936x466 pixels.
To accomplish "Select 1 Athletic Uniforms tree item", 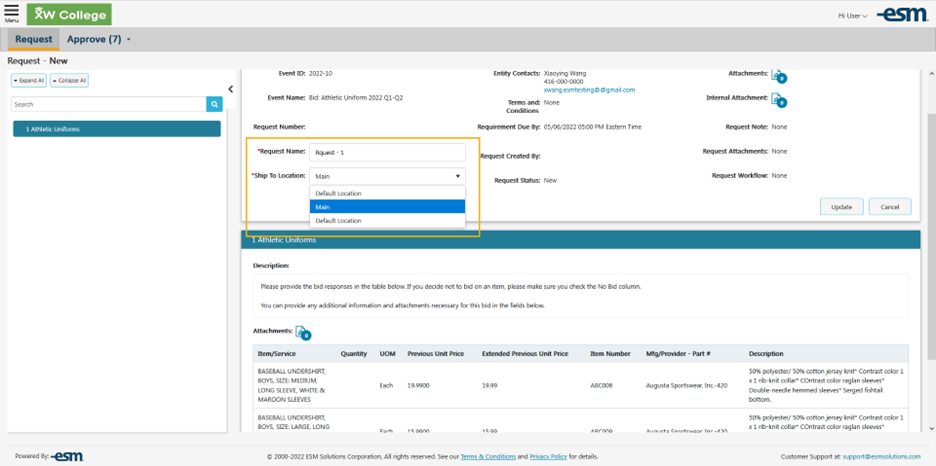I will 117,129.
